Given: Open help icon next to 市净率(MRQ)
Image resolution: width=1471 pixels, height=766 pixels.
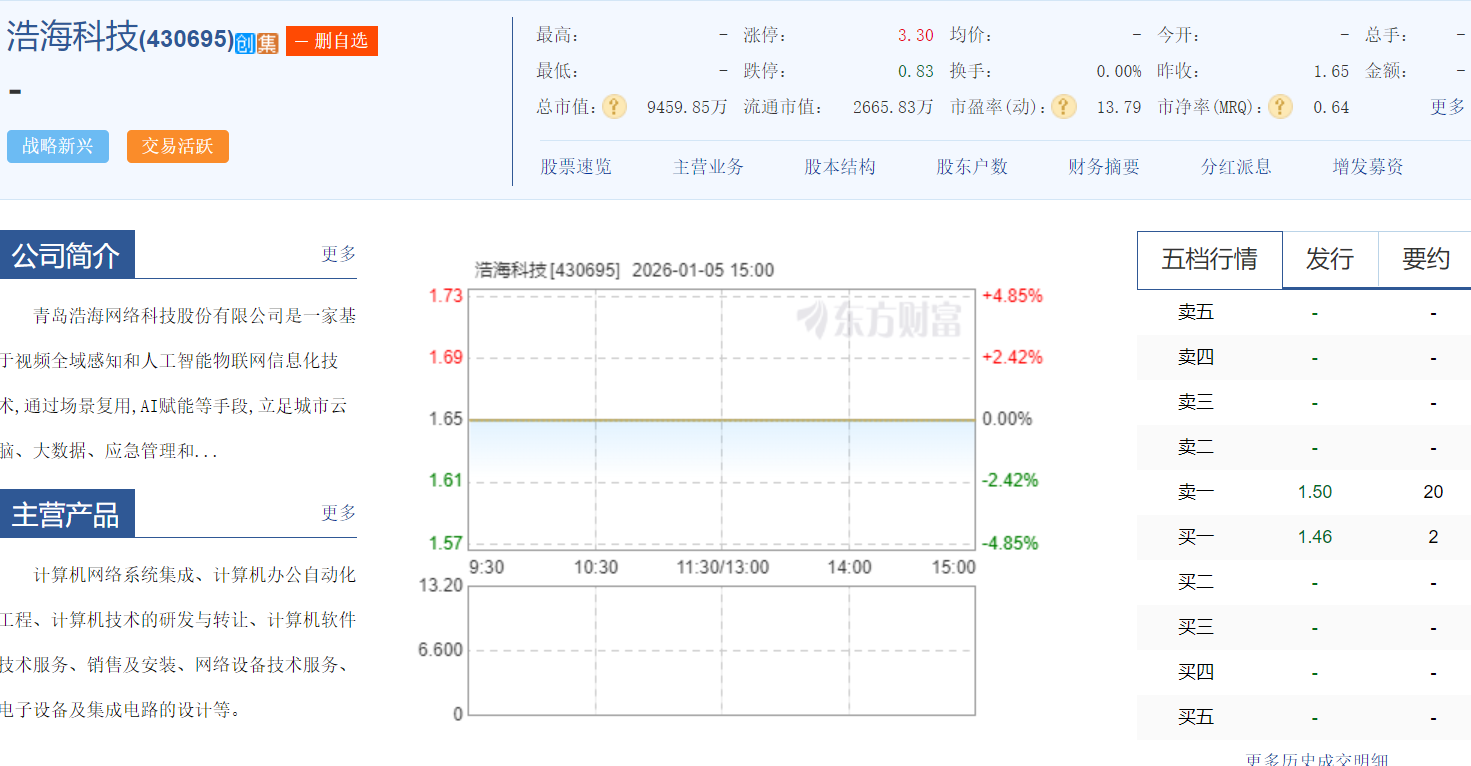Looking at the screenshot, I should pos(1280,106).
